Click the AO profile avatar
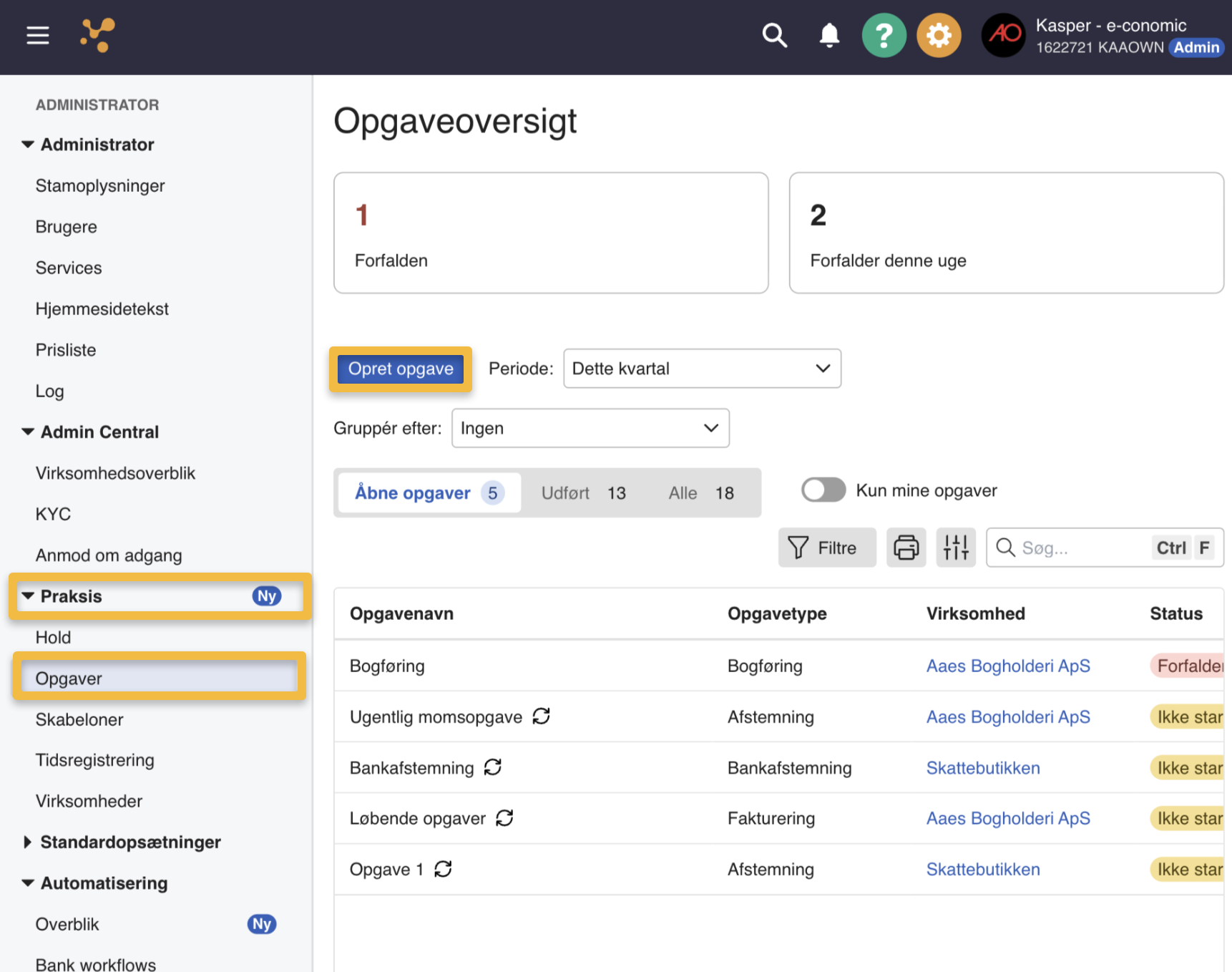 coord(1003,35)
